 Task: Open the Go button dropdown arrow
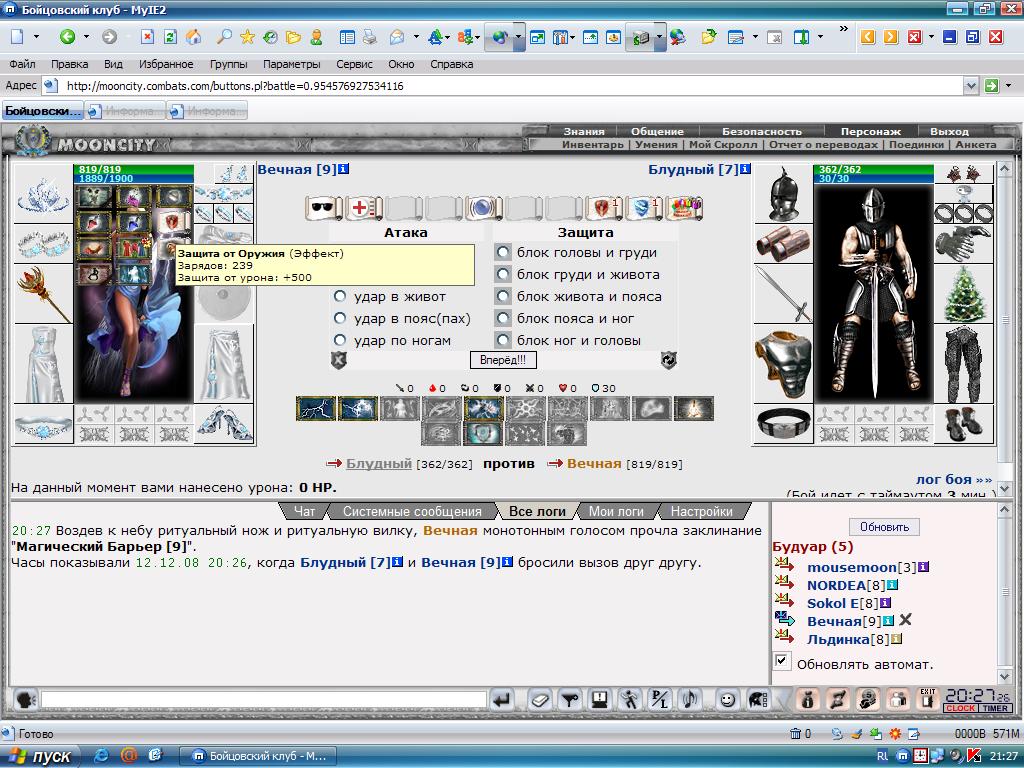point(1009,86)
